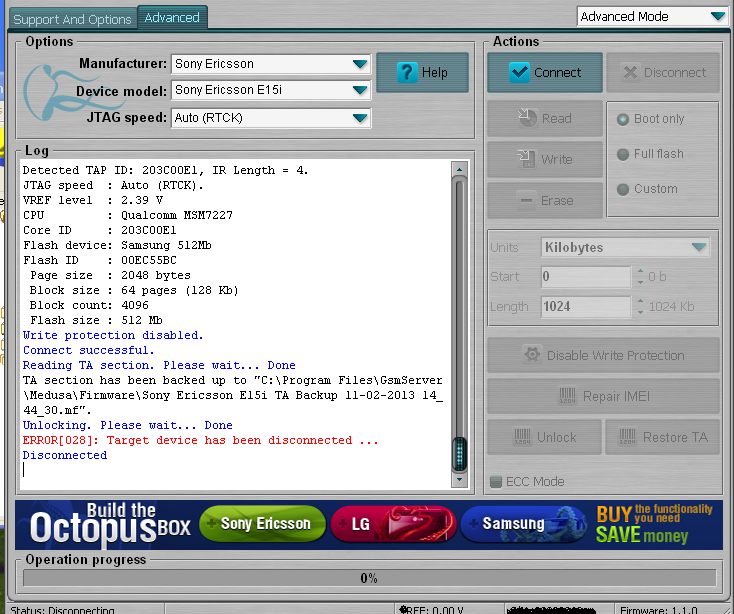
Task: Switch to the Advanced tab
Action: 172,17
